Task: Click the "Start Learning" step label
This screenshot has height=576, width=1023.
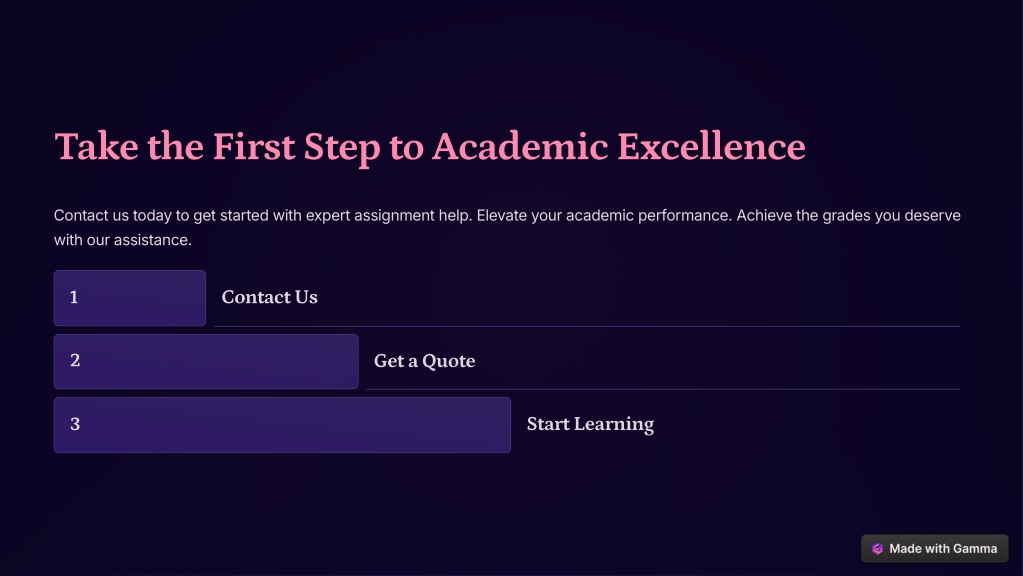Action: (x=590, y=425)
